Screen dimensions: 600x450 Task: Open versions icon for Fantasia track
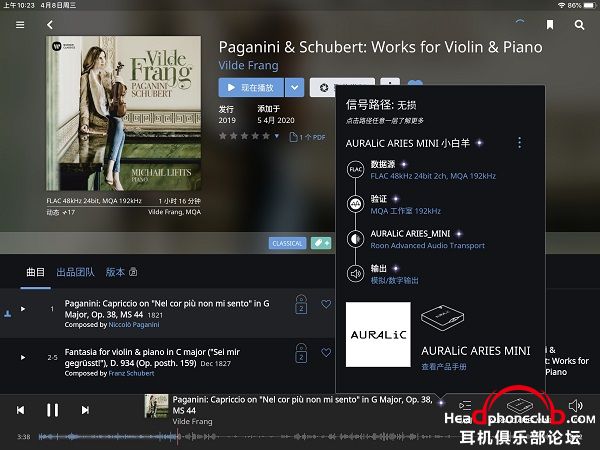(x=301, y=353)
